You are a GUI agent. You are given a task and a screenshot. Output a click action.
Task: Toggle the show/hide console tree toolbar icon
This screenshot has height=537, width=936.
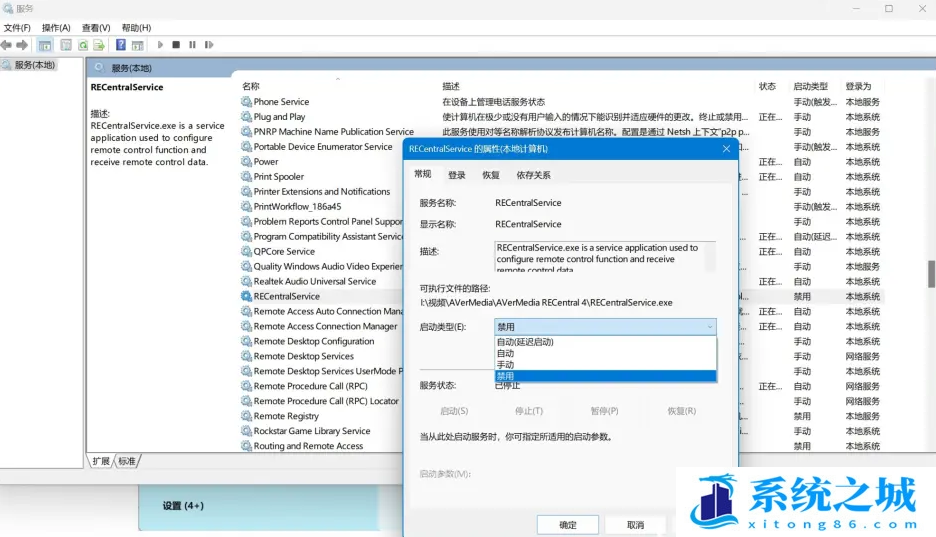(45, 45)
